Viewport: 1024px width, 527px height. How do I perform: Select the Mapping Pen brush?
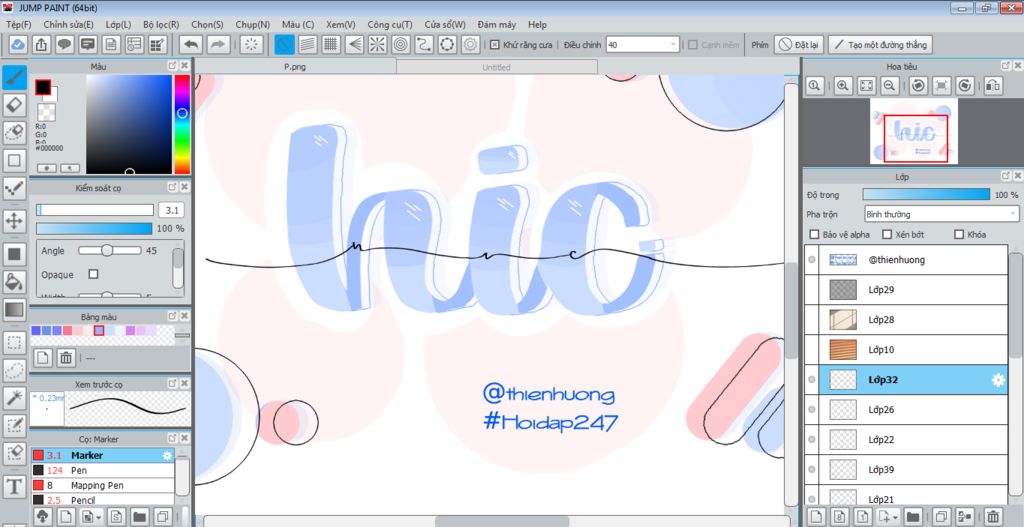point(103,485)
